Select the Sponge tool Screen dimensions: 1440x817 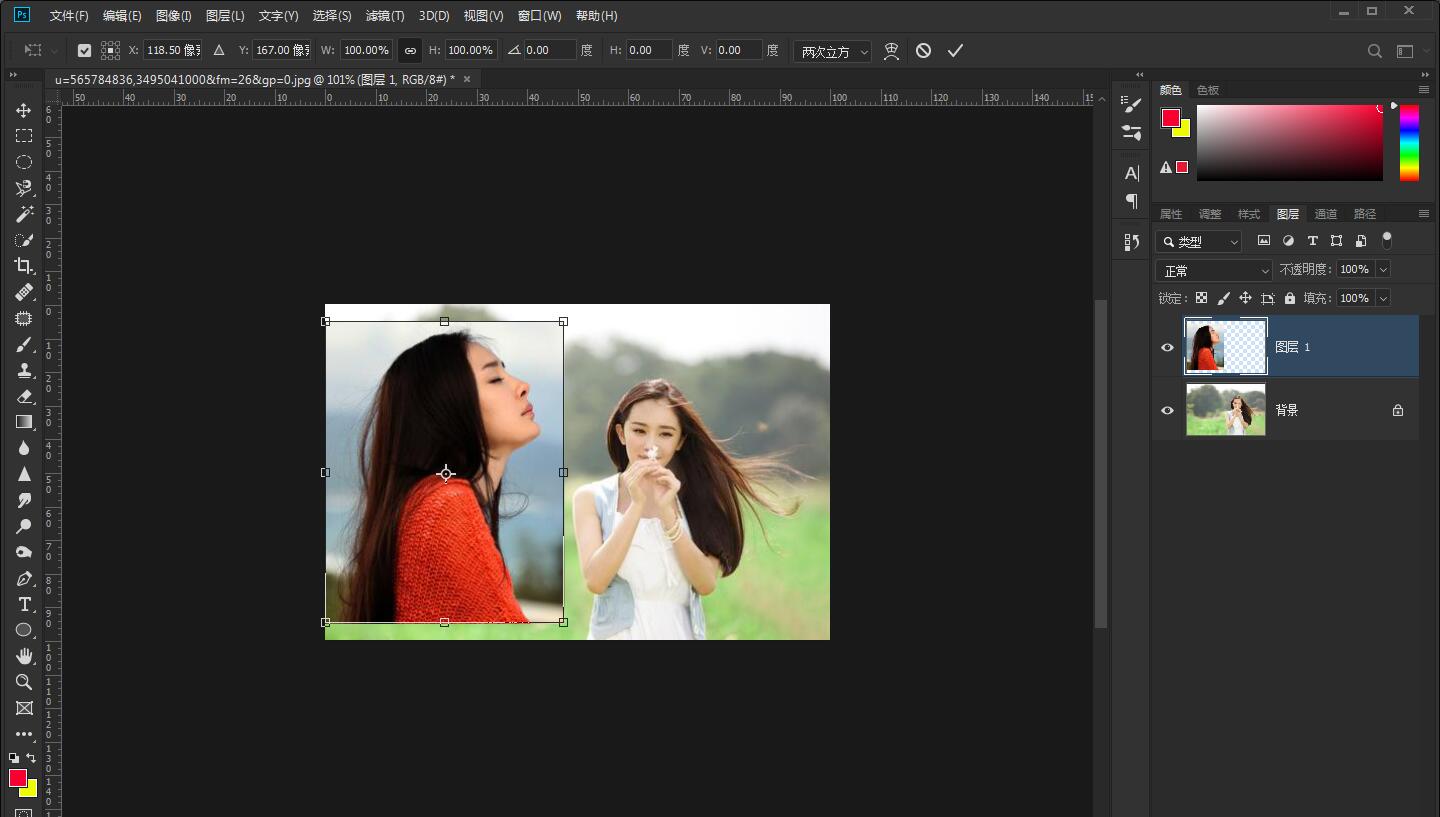24,552
